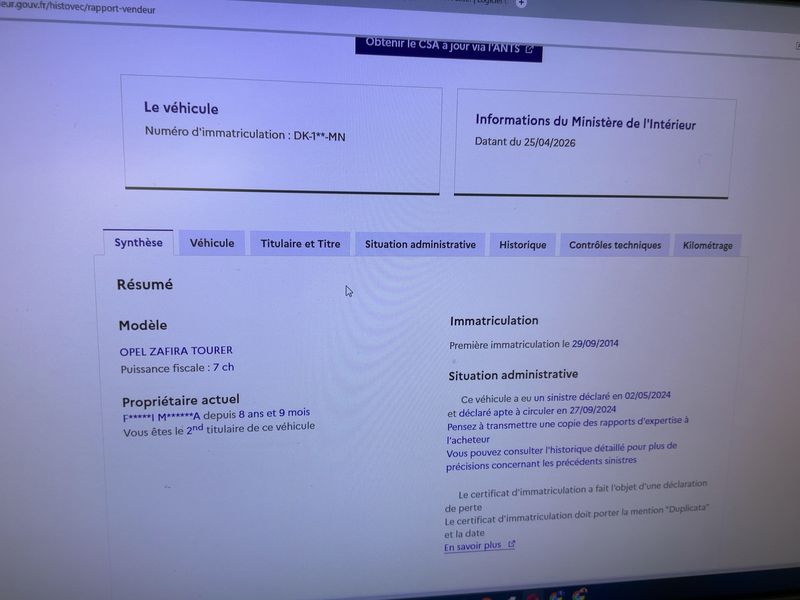This screenshot has height=600, width=800.
Task: Click the histovec URL in the address bar
Action: pos(78,8)
